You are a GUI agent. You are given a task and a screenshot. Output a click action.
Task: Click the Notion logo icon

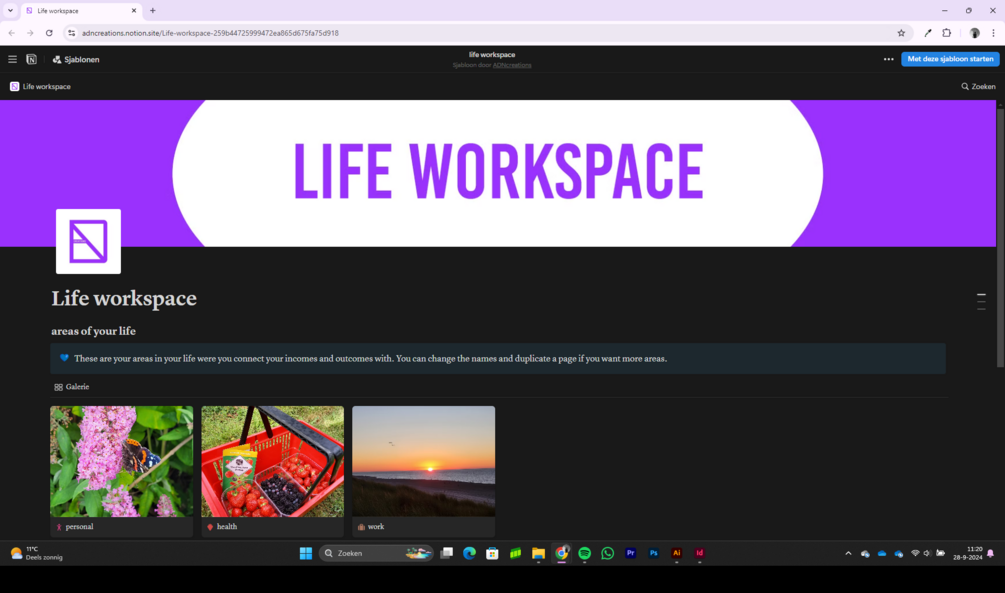point(31,59)
